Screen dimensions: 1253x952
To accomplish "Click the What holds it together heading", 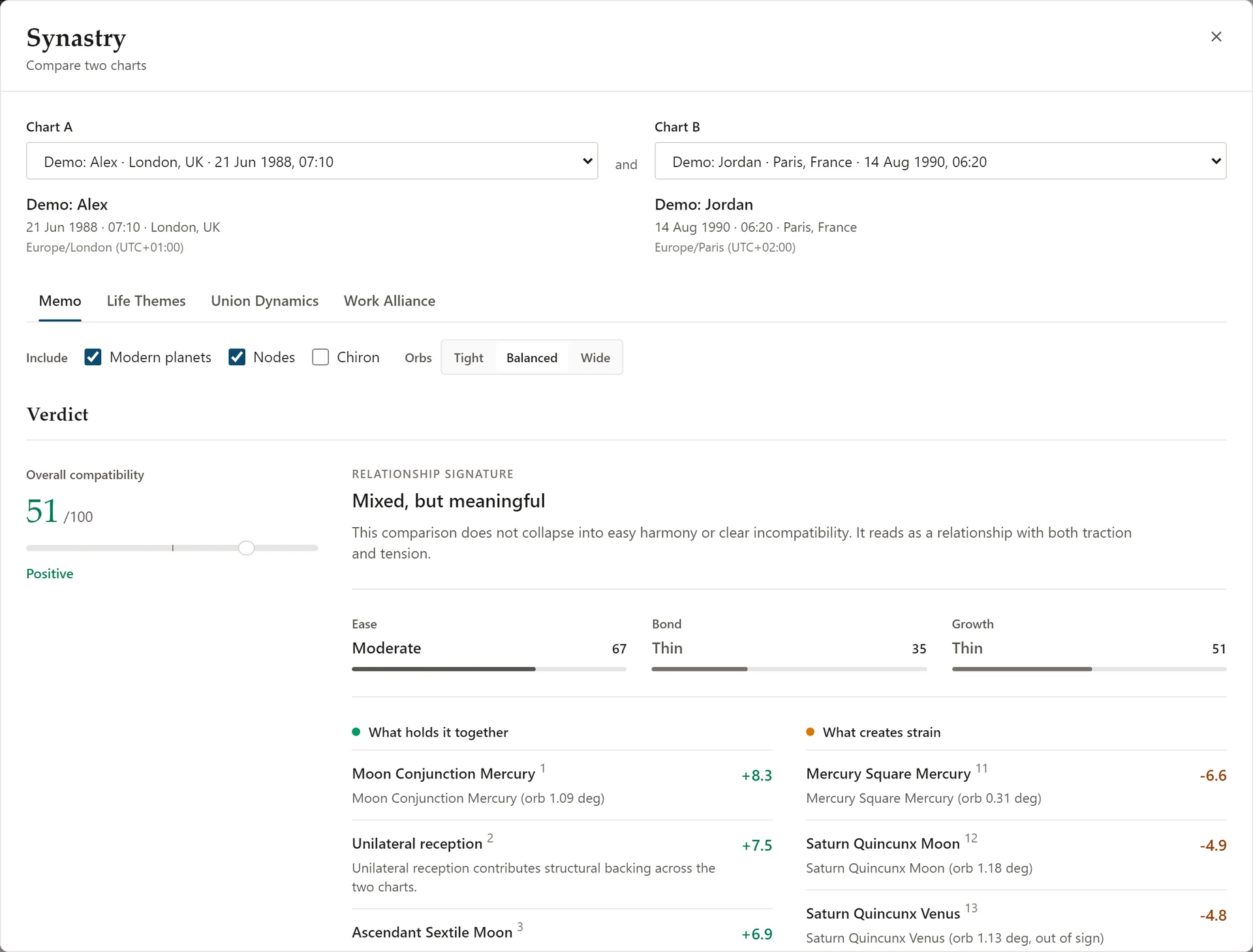I will click(x=438, y=732).
